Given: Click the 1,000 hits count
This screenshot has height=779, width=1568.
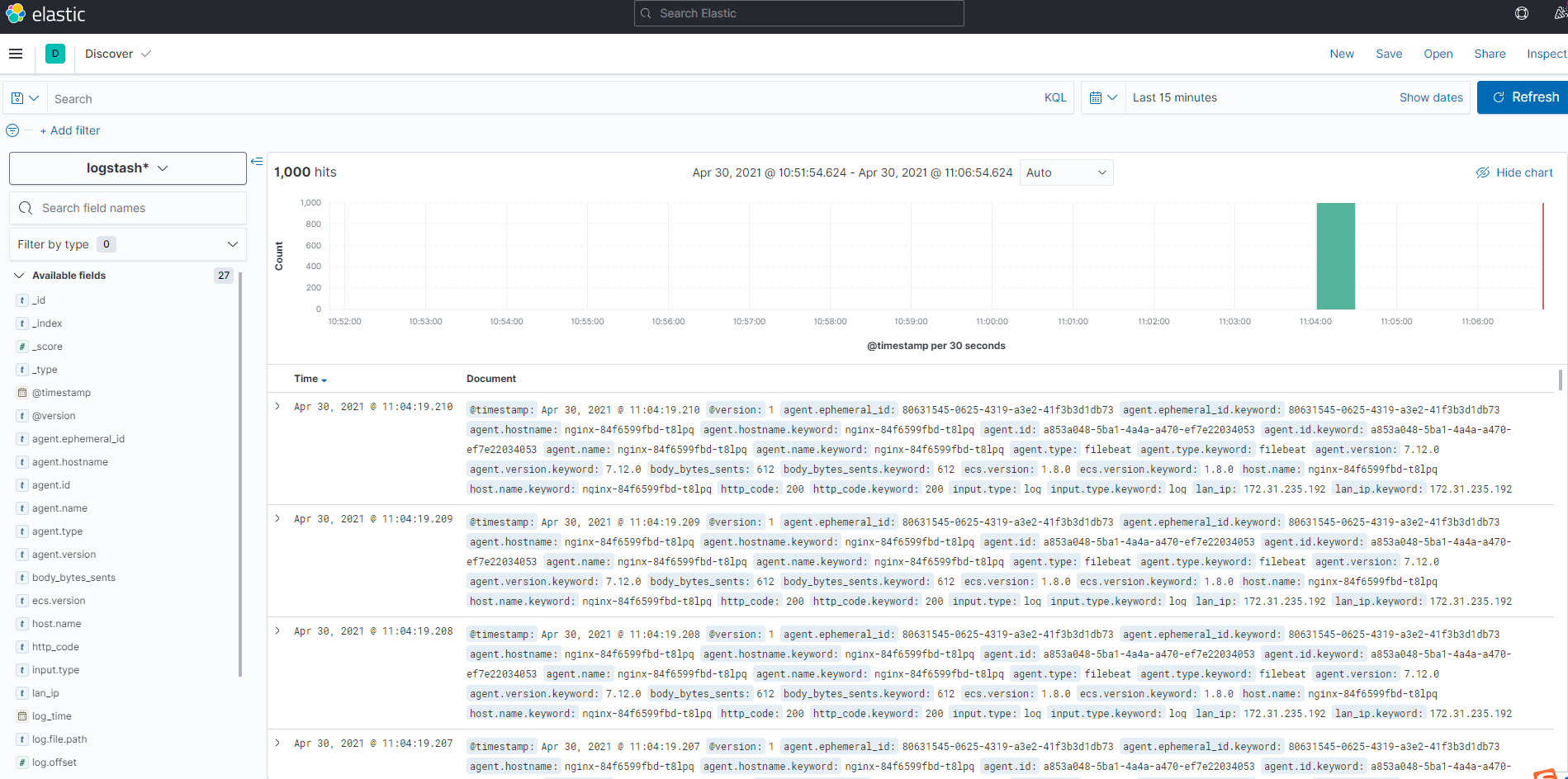Looking at the screenshot, I should coord(306,172).
